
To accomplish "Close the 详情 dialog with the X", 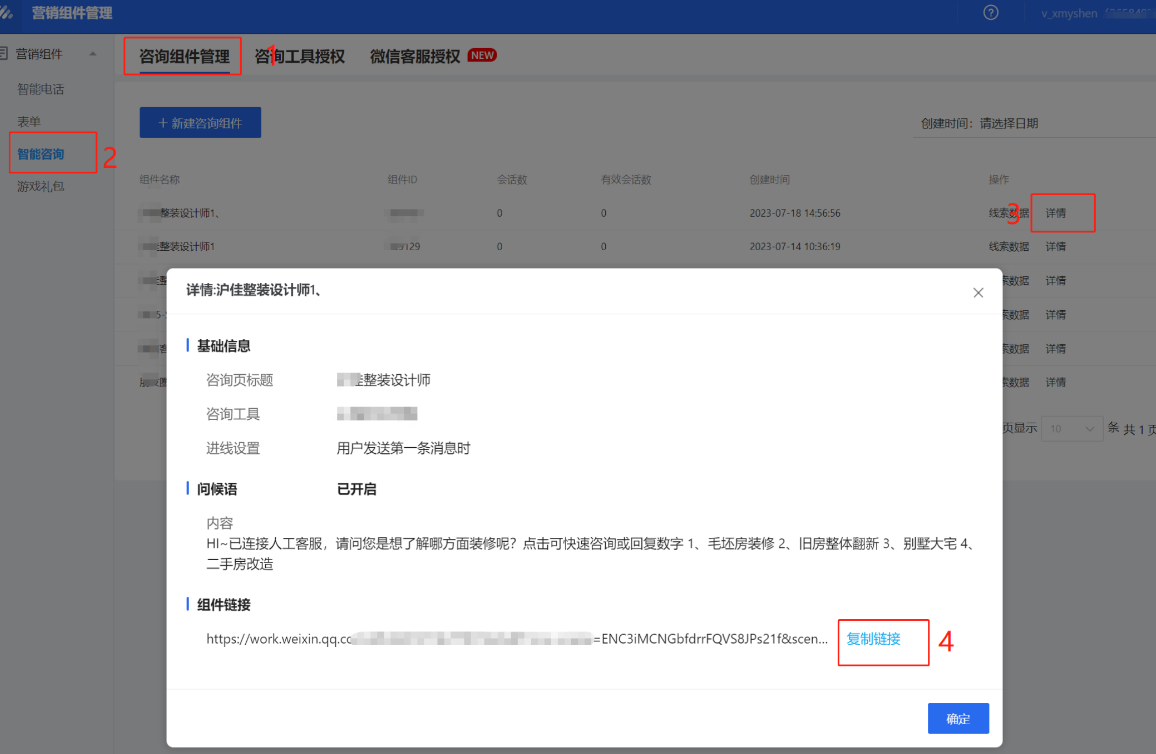I will (x=978, y=292).
